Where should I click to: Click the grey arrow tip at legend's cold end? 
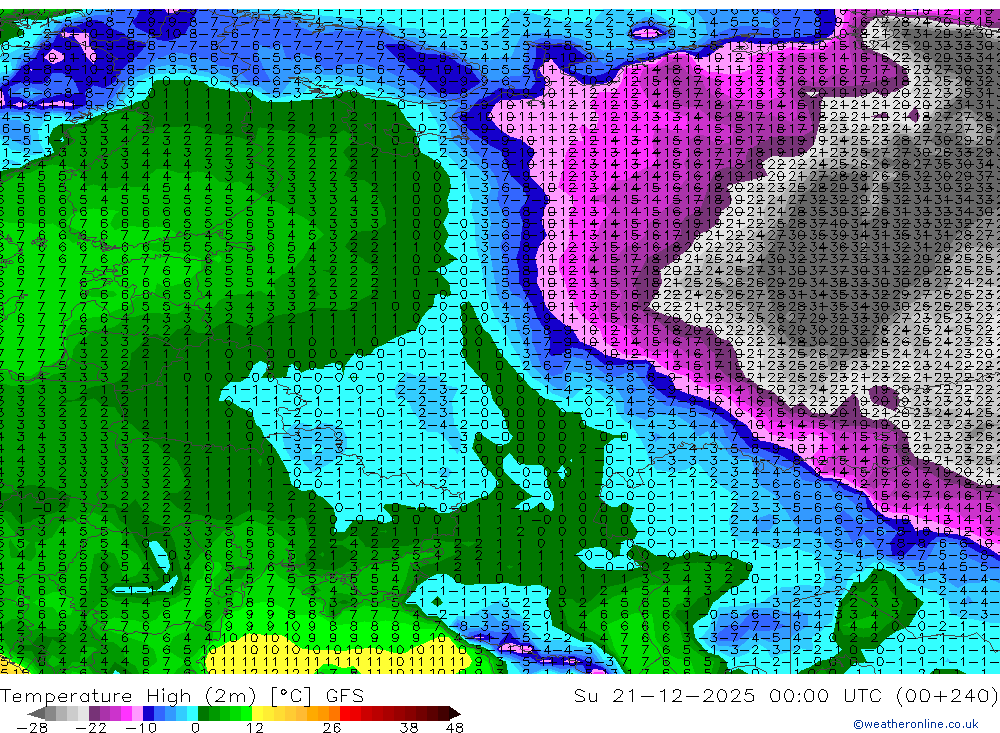pos(36,713)
